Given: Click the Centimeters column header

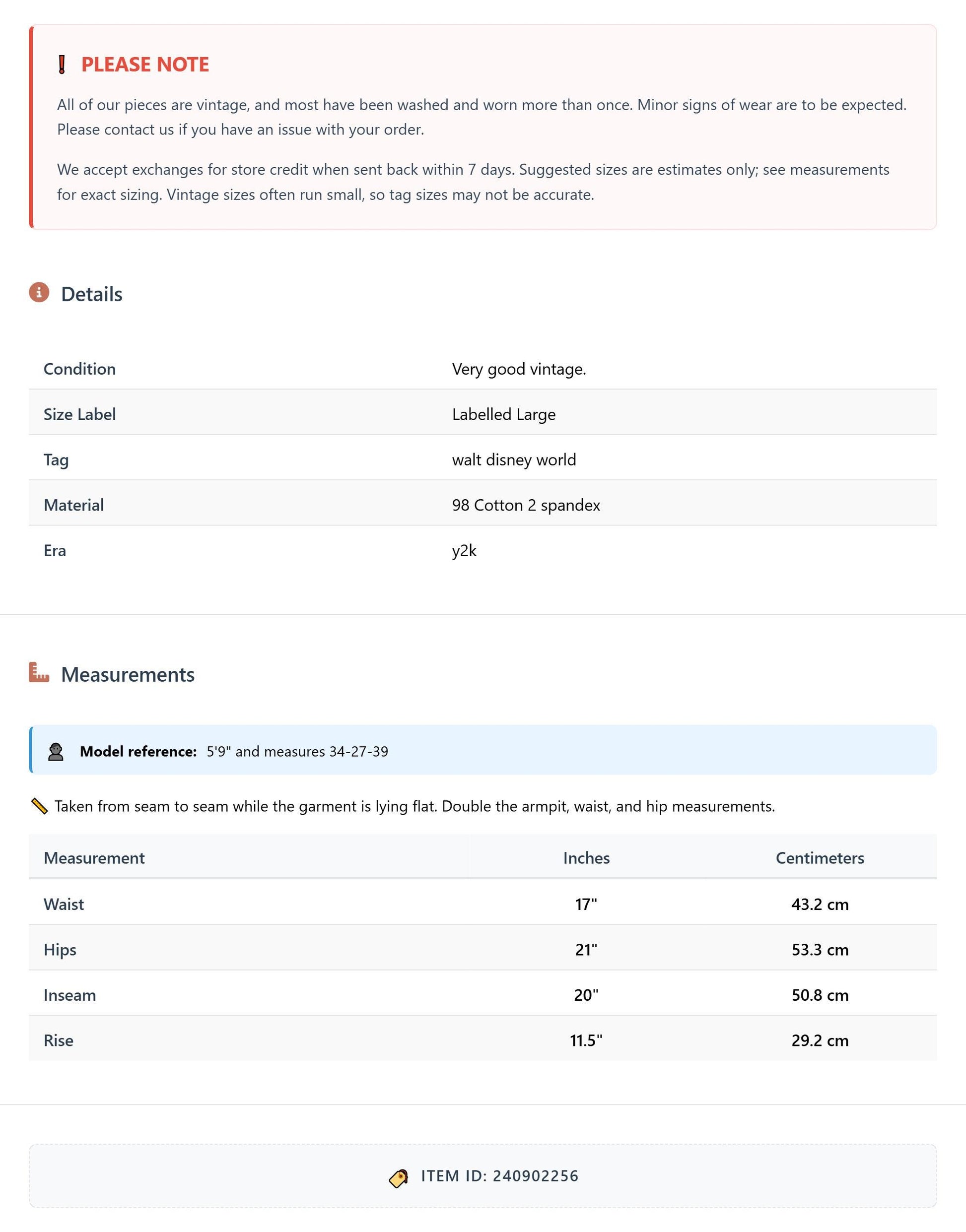Looking at the screenshot, I should pyautogui.click(x=820, y=858).
